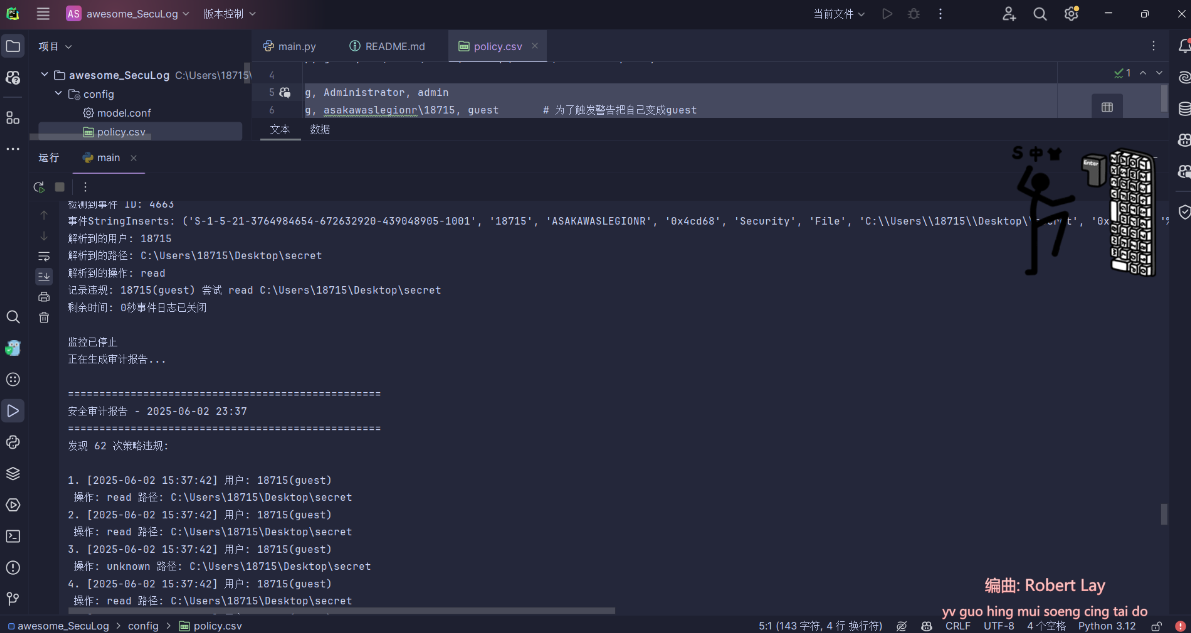Open the Problems tool window icon
Screen dimensions: 1191x633
pos(13,567)
